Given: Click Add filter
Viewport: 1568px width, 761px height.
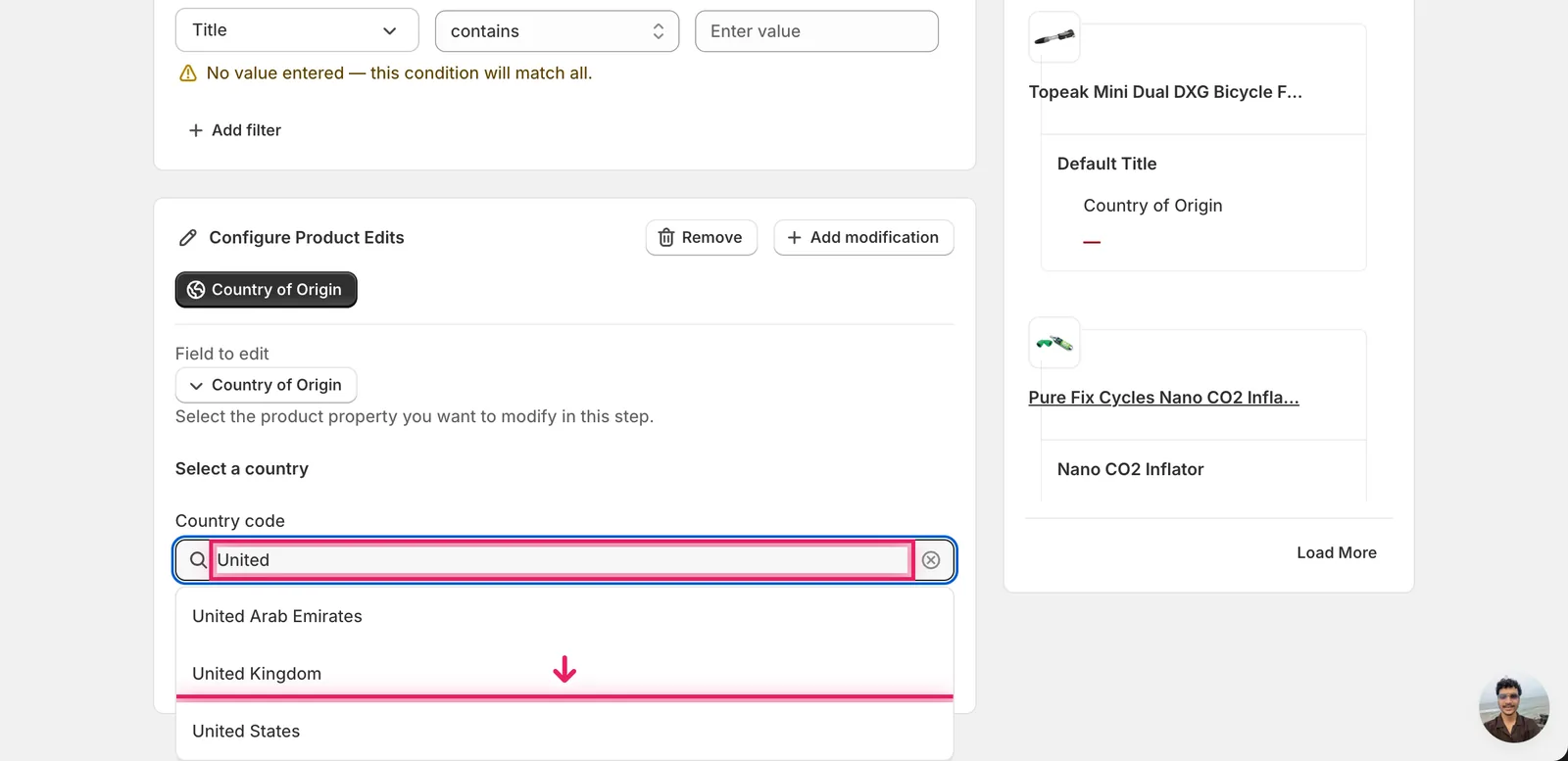Looking at the screenshot, I should [234, 130].
